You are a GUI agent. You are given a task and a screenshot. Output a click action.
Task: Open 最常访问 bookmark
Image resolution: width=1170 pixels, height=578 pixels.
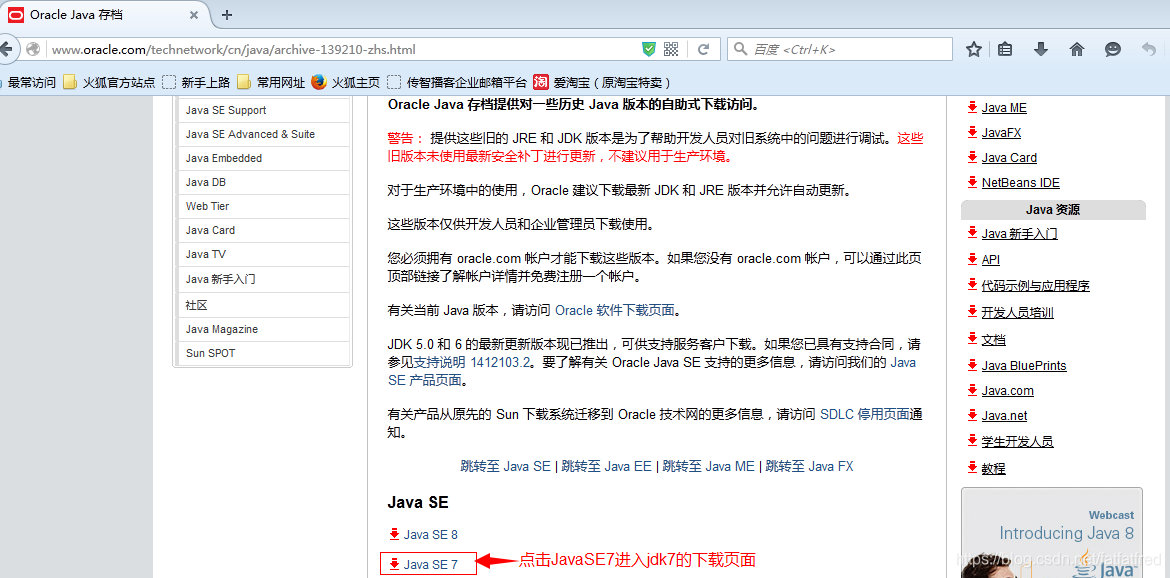[32, 82]
